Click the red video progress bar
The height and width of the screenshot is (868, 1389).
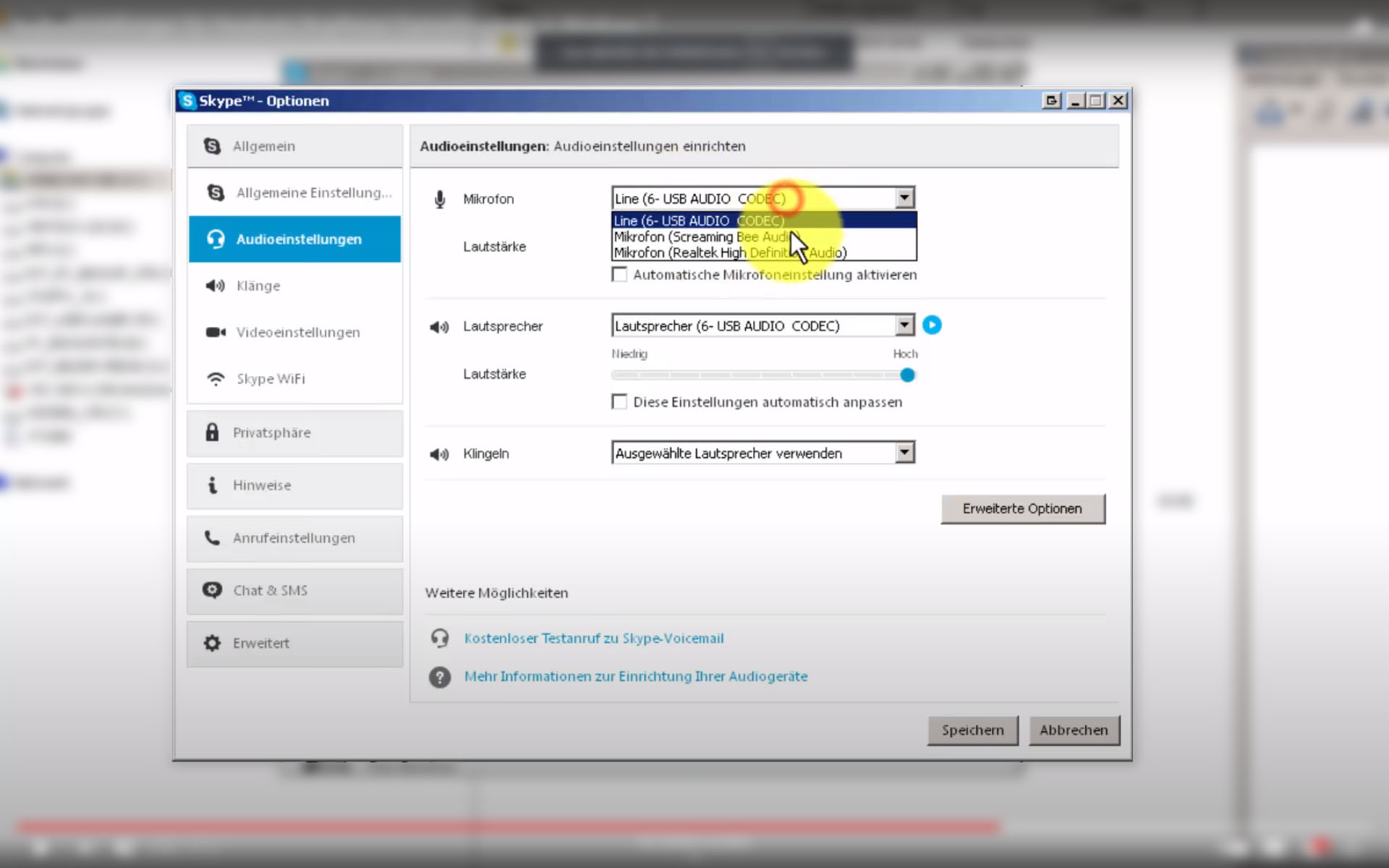click(x=509, y=826)
